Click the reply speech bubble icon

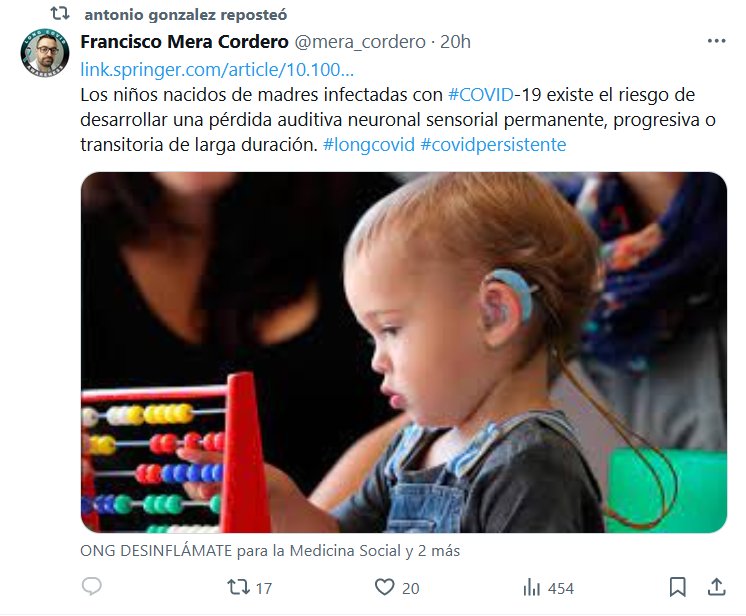tap(92, 587)
